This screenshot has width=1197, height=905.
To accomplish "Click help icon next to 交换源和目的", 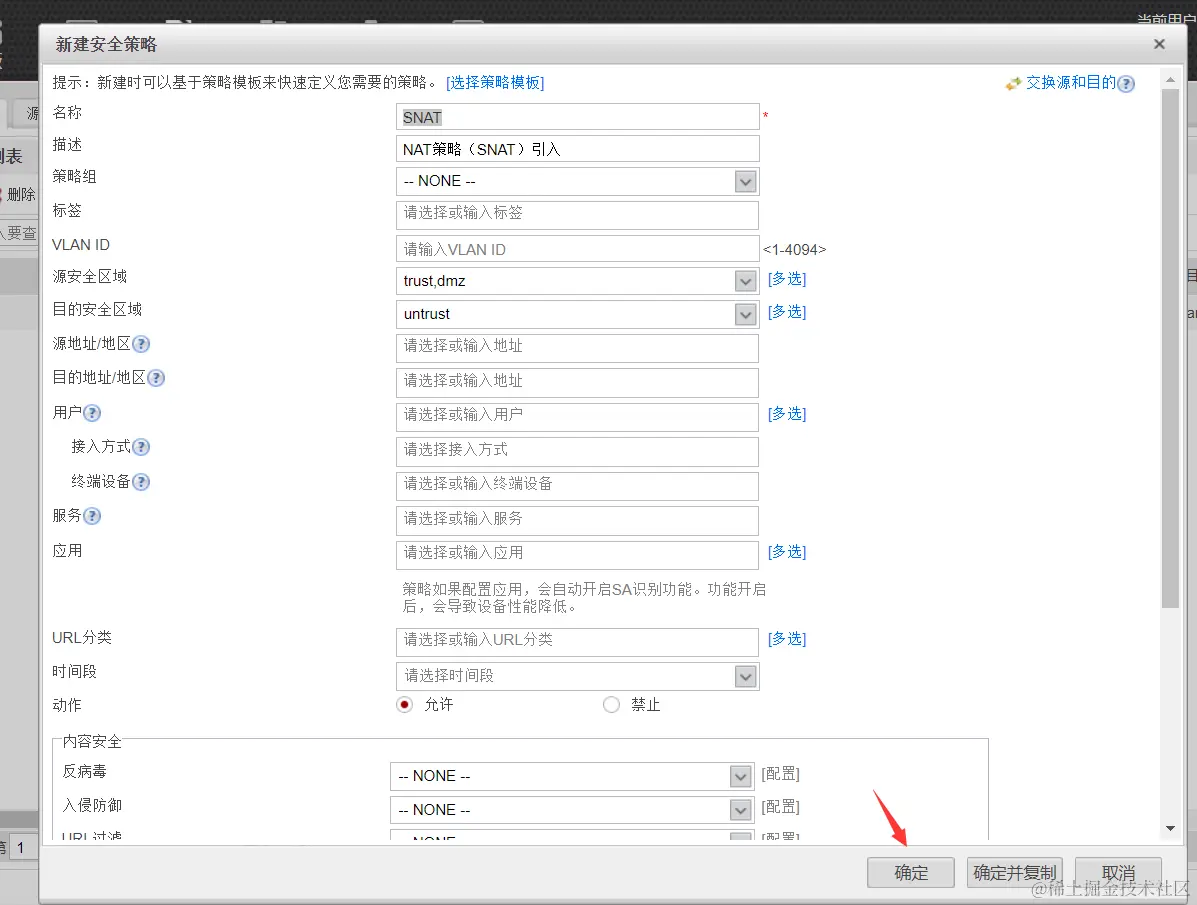I will point(1126,84).
